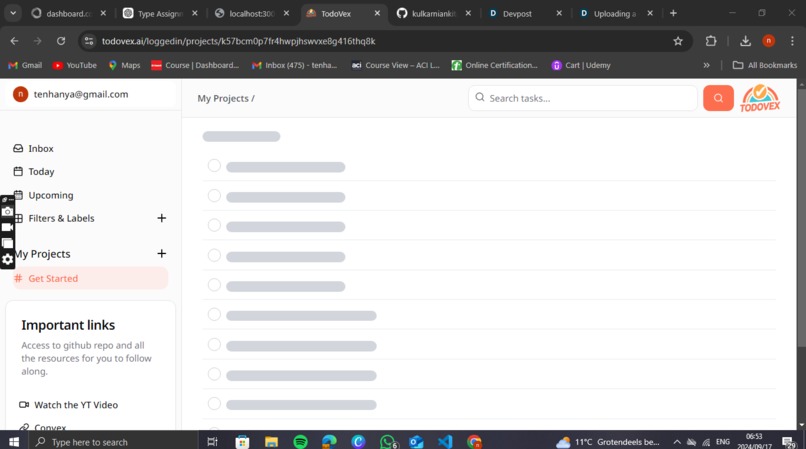Viewport: 806px width, 449px height.
Task: Open the browser extensions menu
Action: point(711,41)
